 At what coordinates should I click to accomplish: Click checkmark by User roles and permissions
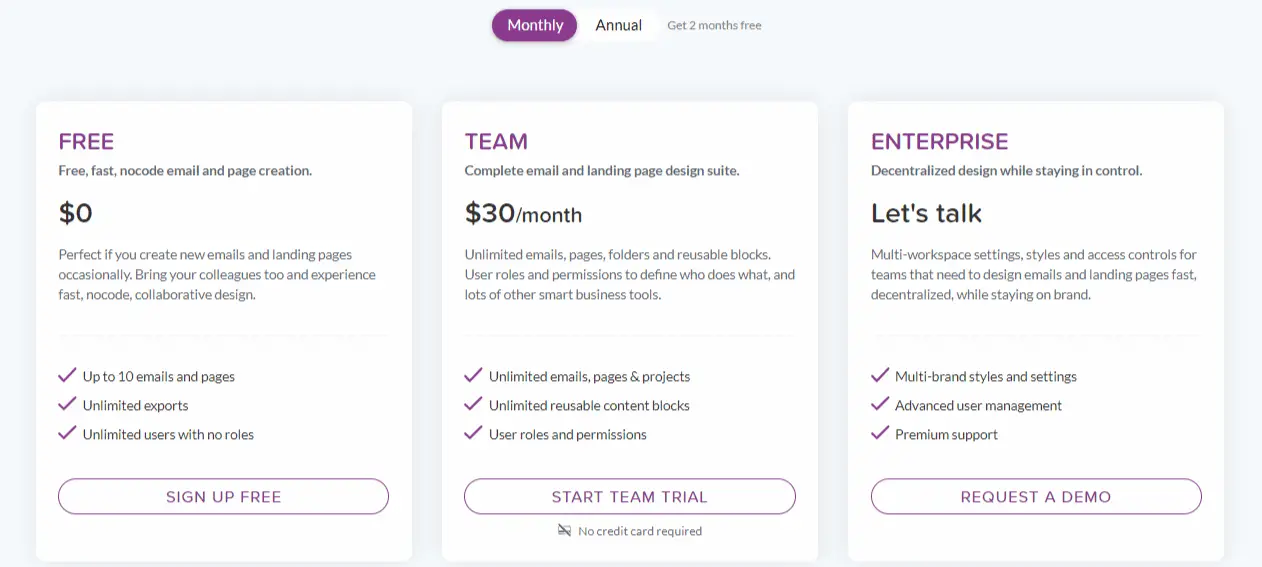click(473, 433)
